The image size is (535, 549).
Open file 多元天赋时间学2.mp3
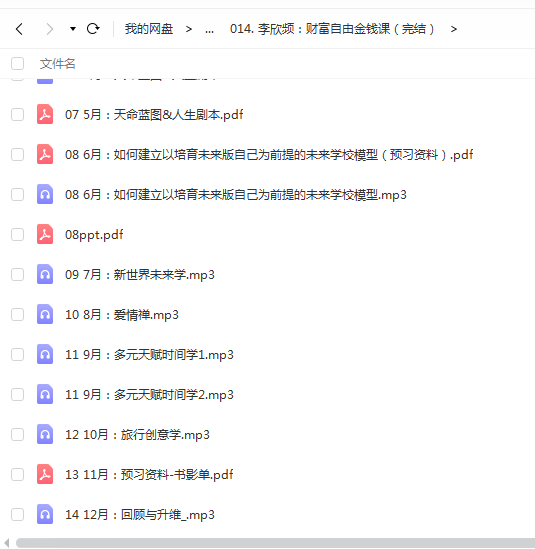(149, 395)
